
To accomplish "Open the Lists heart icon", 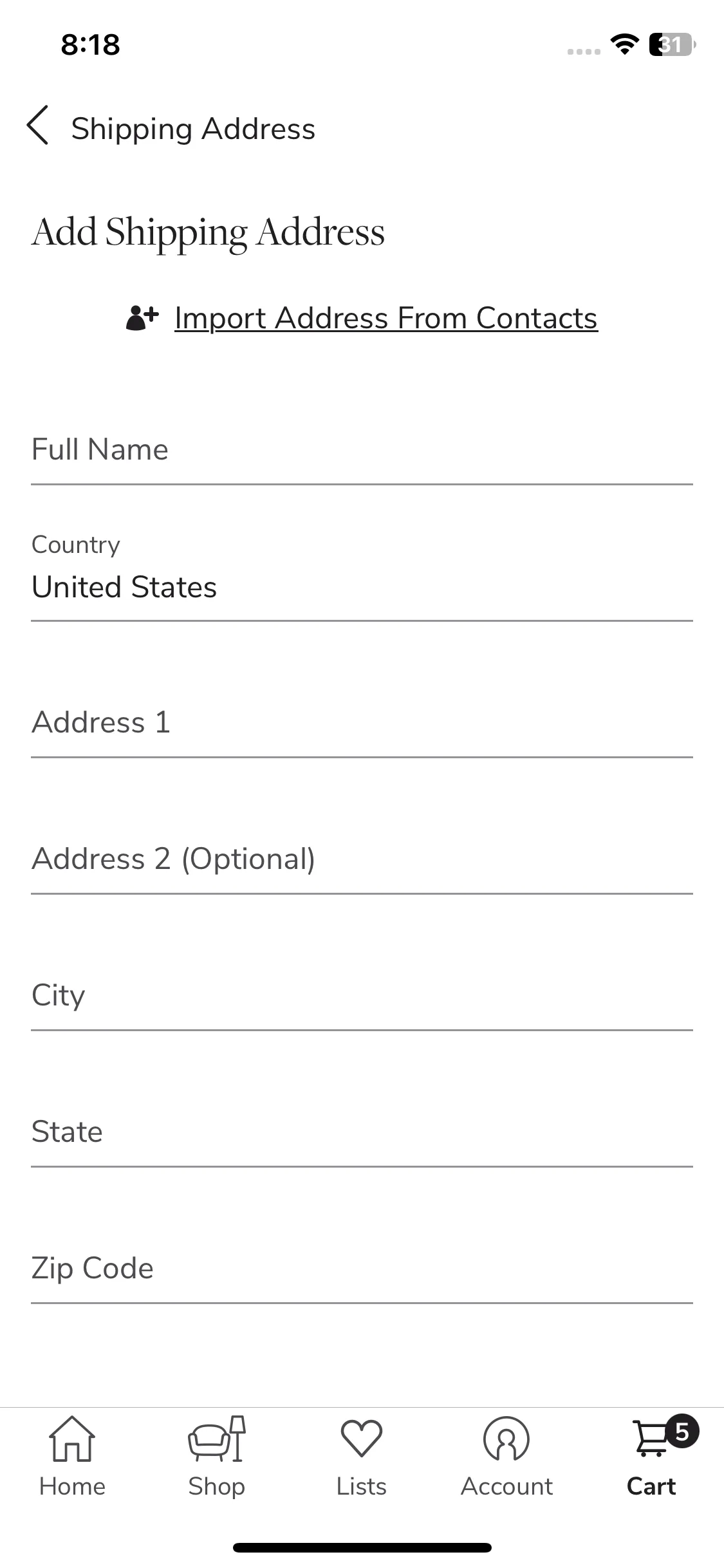I will click(x=362, y=1439).
